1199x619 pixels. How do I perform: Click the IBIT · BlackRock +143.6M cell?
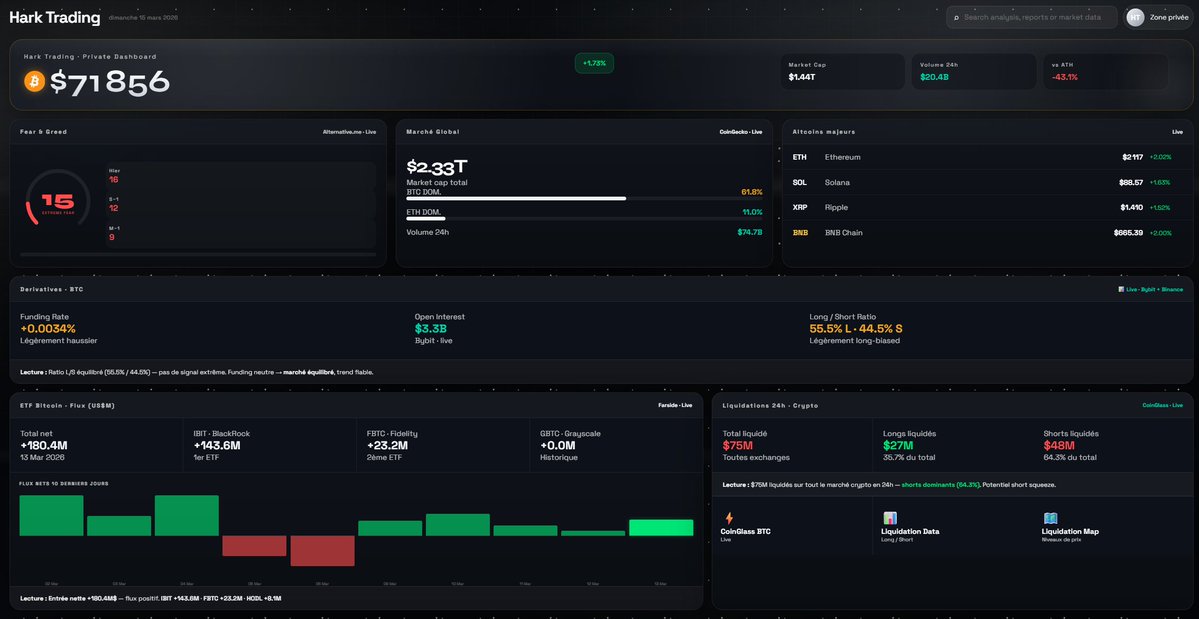pyautogui.click(x=270, y=445)
